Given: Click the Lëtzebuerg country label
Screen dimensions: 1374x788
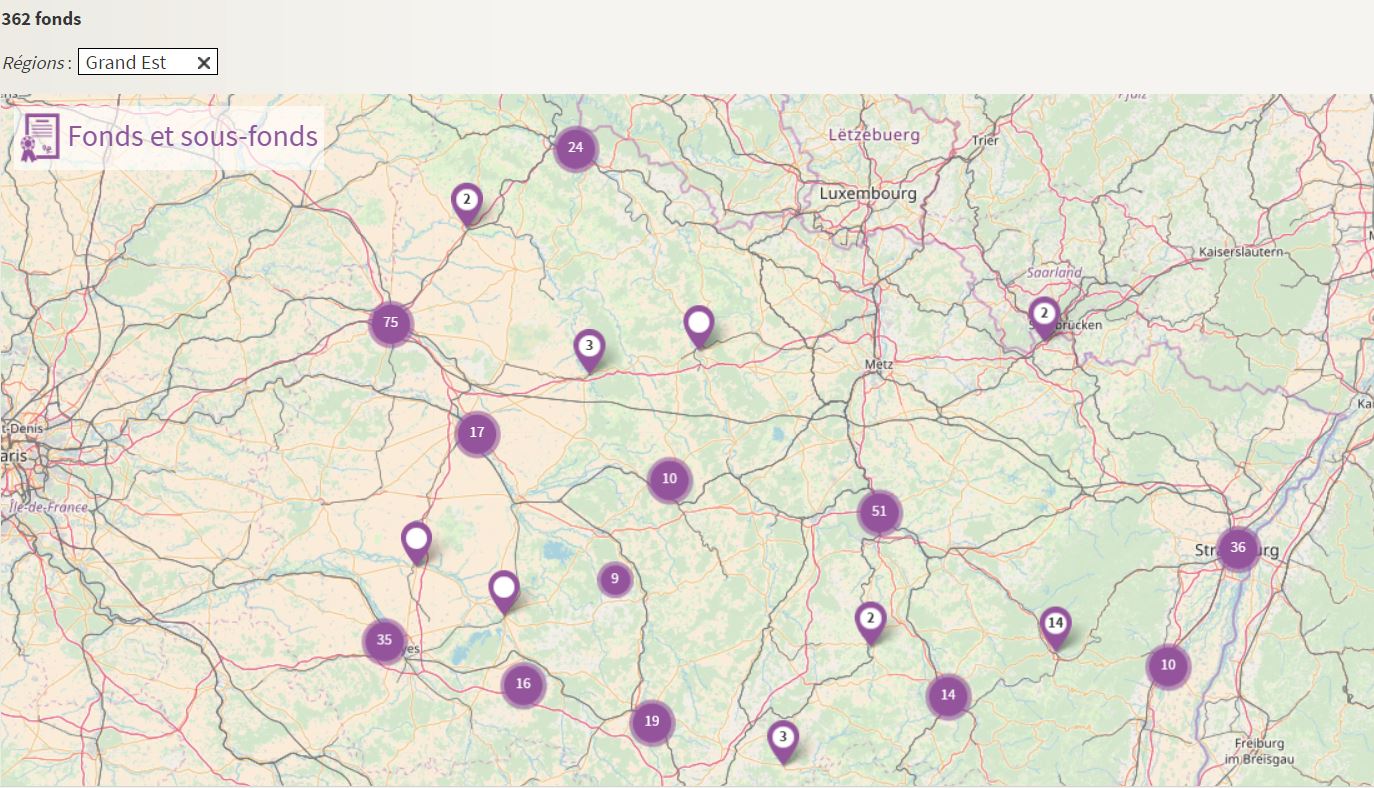Looking at the screenshot, I should pos(874,134).
